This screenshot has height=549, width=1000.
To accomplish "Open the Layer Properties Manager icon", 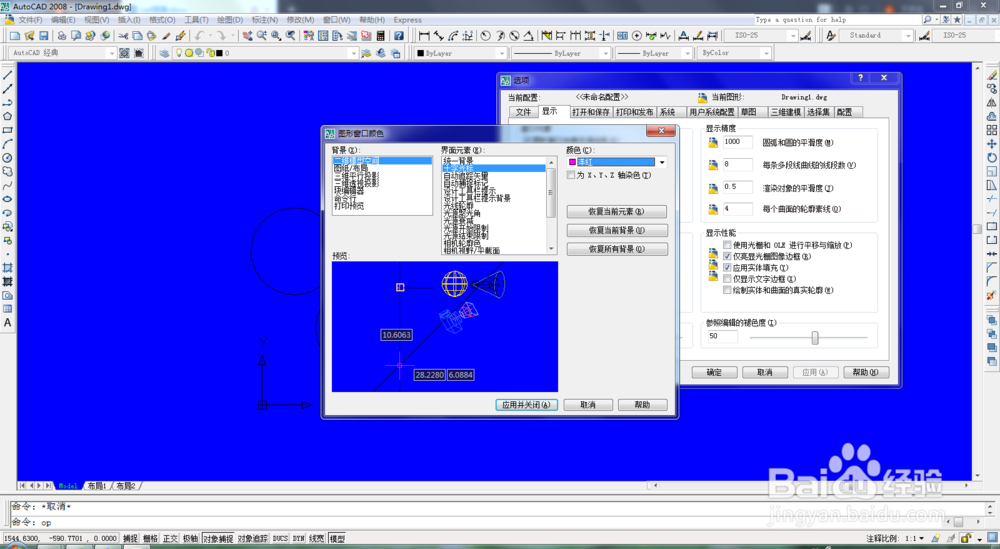I will 164,53.
